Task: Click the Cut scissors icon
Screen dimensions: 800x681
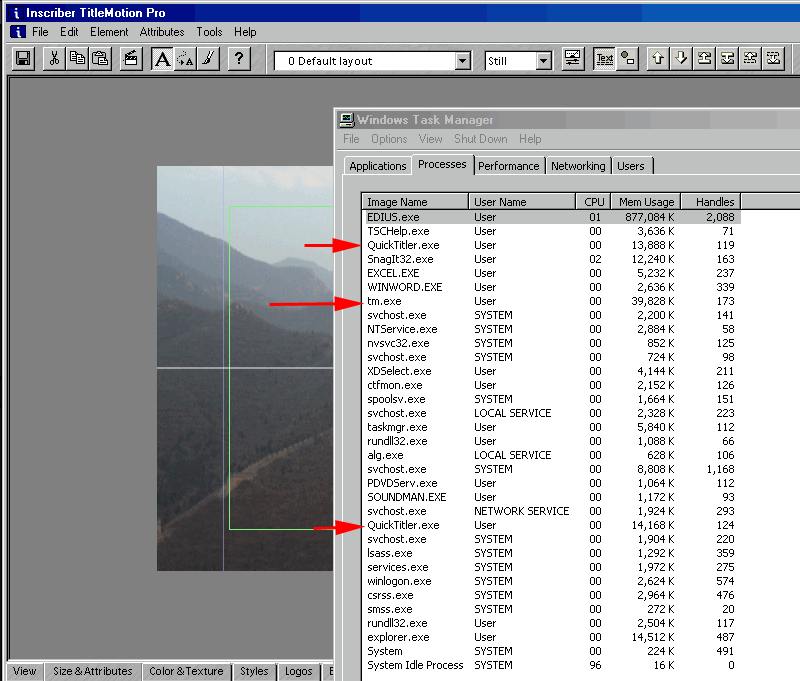Action: pyautogui.click(x=54, y=59)
